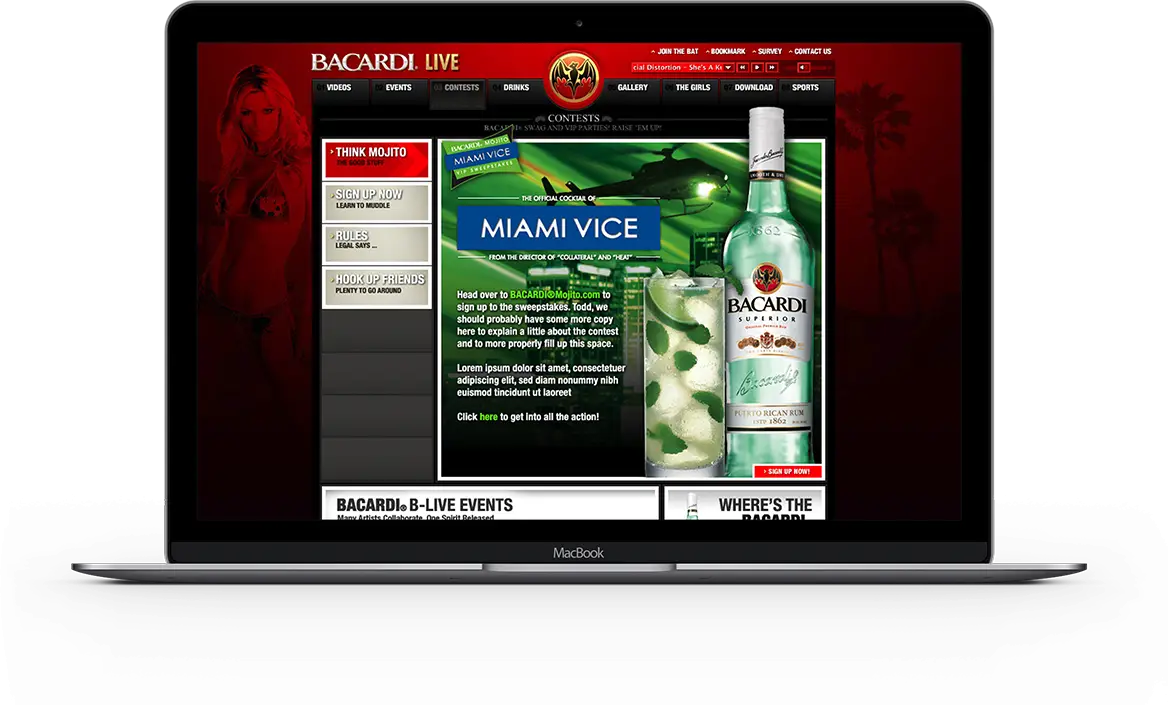Open the Download section
The width and height of the screenshot is (1168, 705).
click(753, 88)
